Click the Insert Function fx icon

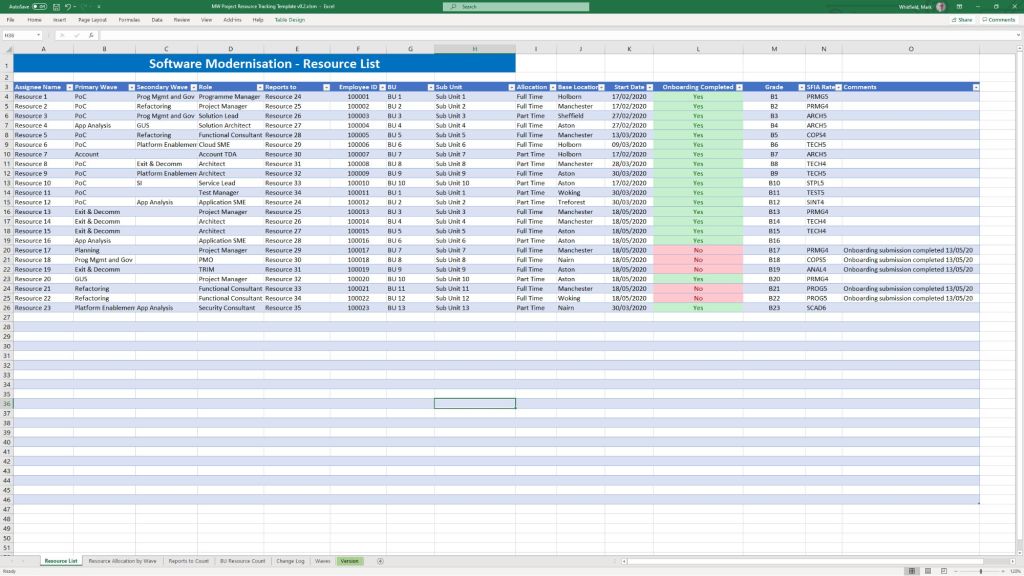(91, 35)
